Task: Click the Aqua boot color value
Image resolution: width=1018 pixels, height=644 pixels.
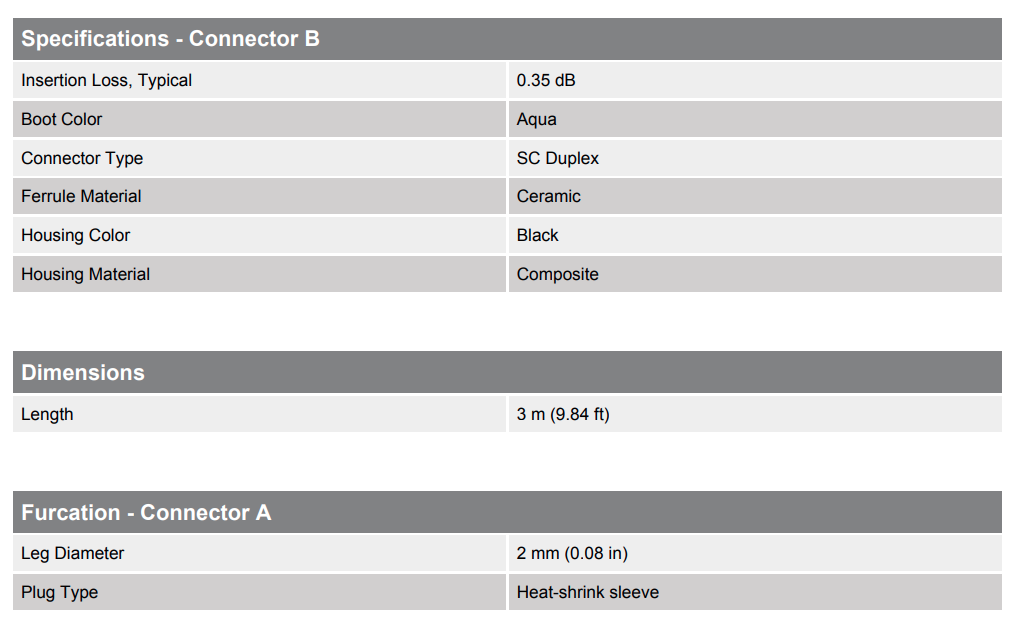Action: pos(536,119)
